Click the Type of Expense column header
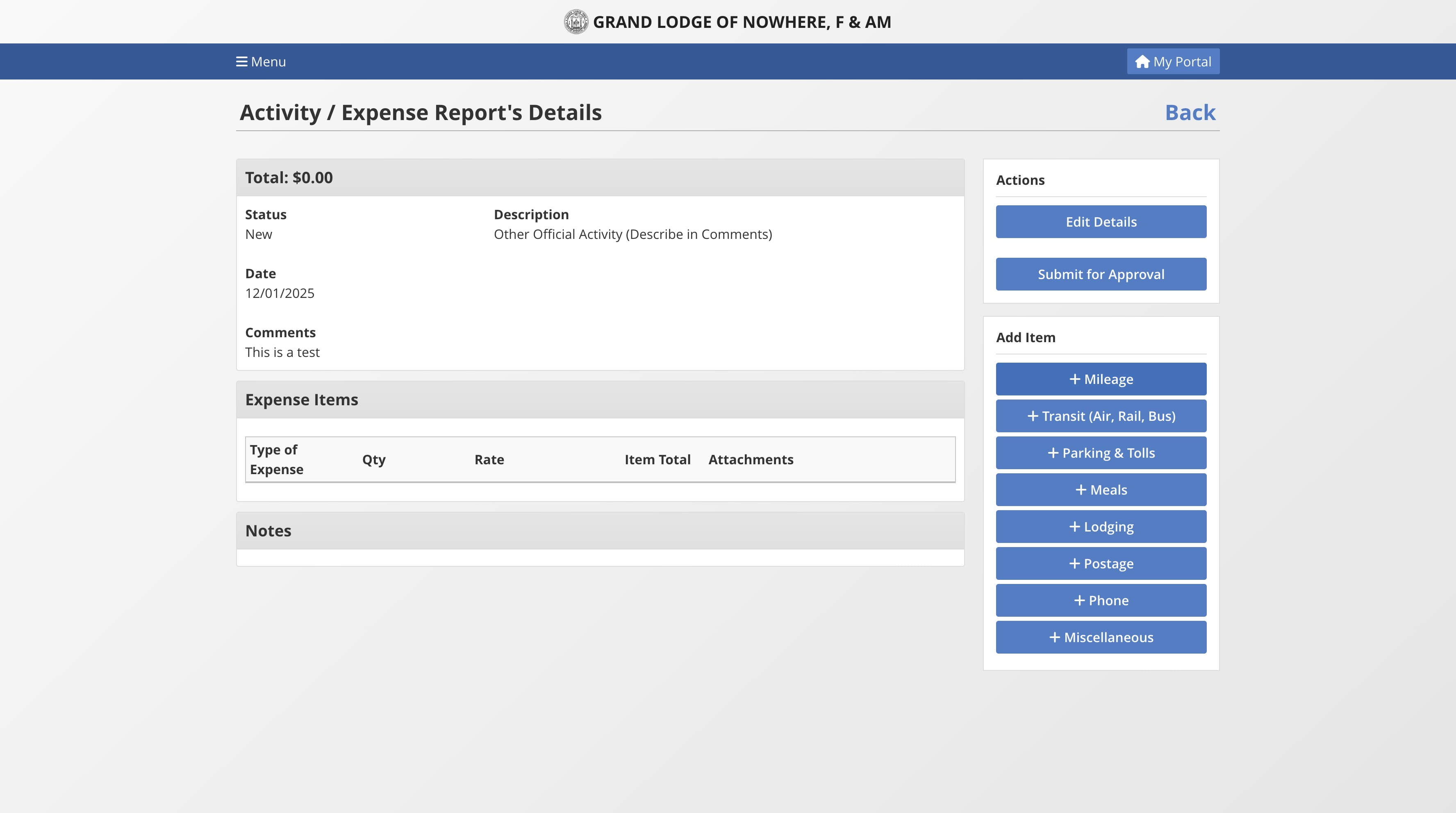Viewport: 1456px width, 813px height. click(x=276, y=459)
